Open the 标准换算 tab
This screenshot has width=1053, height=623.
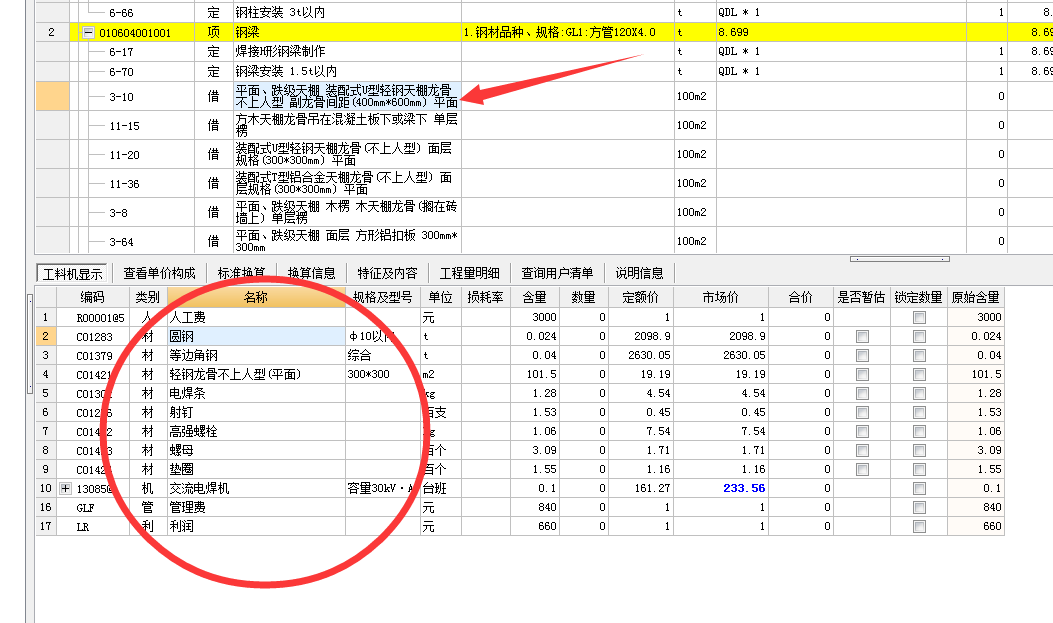[x=241, y=273]
